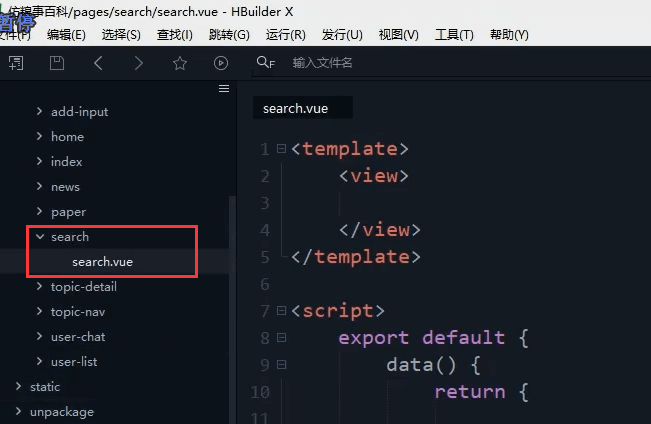Fold the export default block on line 8
This screenshot has width=651, height=424.
pos(281,338)
